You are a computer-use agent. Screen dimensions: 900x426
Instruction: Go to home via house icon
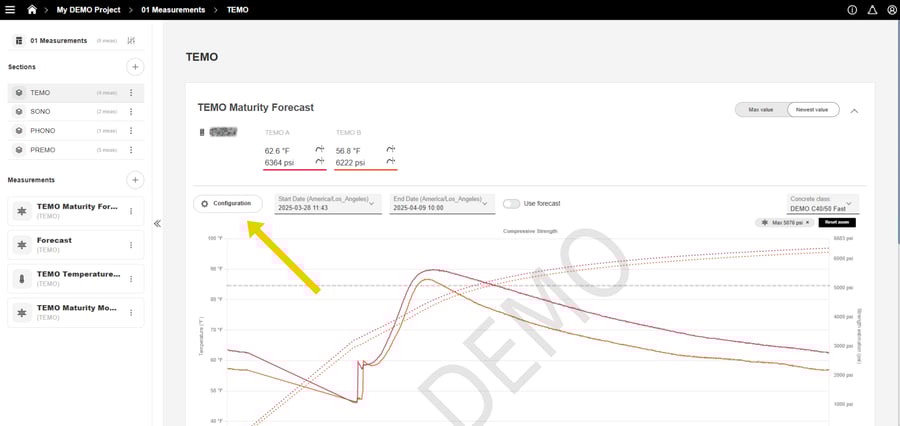coord(32,10)
